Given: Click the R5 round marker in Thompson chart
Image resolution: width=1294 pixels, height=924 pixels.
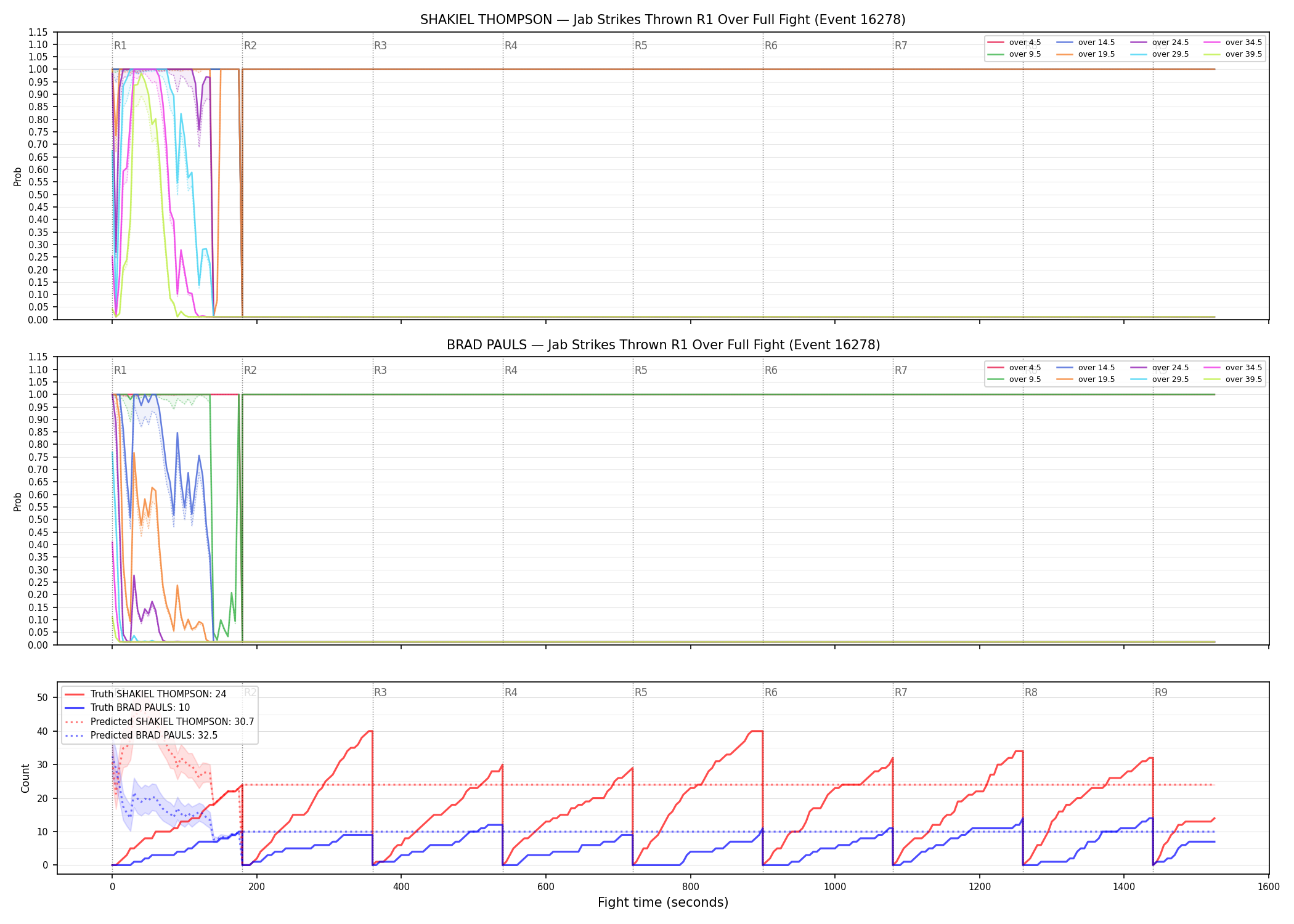Looking at the screenshot, I should [x=641, y=46].
